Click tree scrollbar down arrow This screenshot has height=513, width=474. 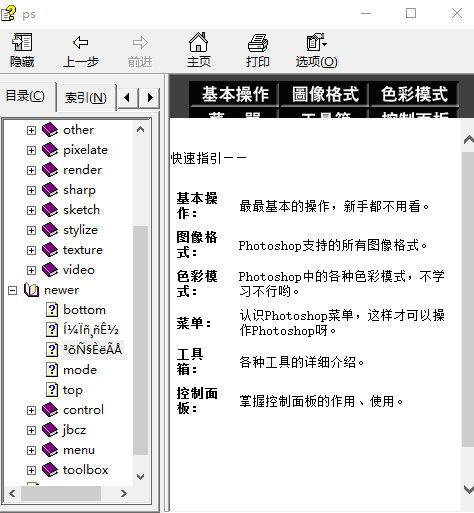click(x=140, y=477)
